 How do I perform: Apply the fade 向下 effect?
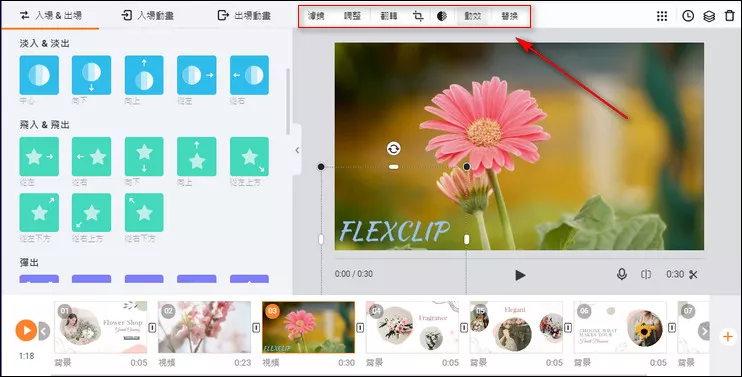pyautogui.click(x=91, y=75)
